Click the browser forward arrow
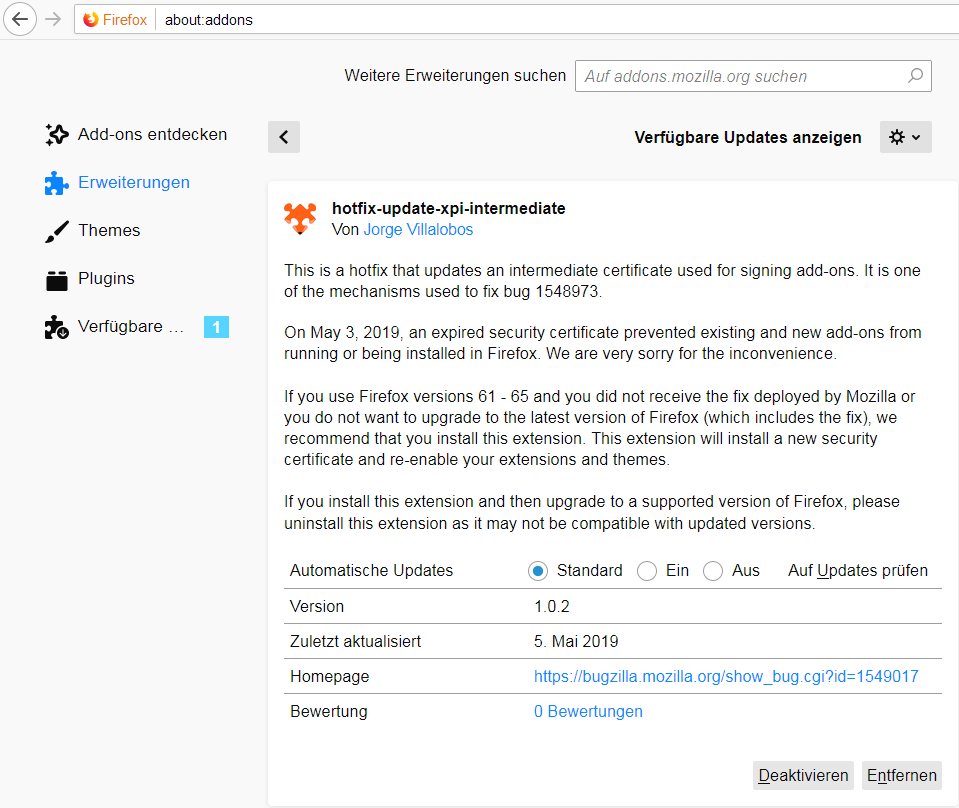Viewport: 959px width, 808px height. coord(54,20)
